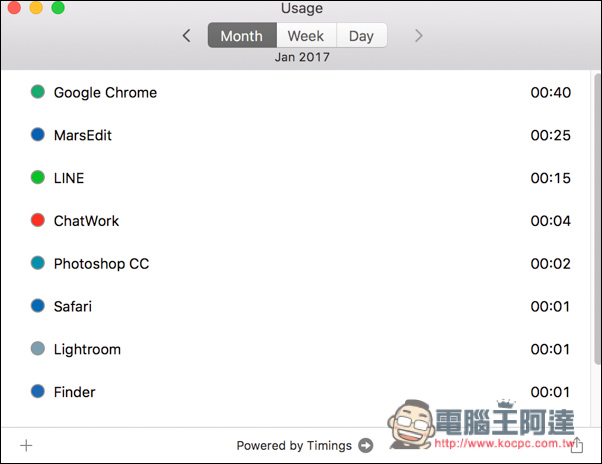Click the green LINE color dot
The height and width of the screenshot is (464, 602).
coord(38,178)
